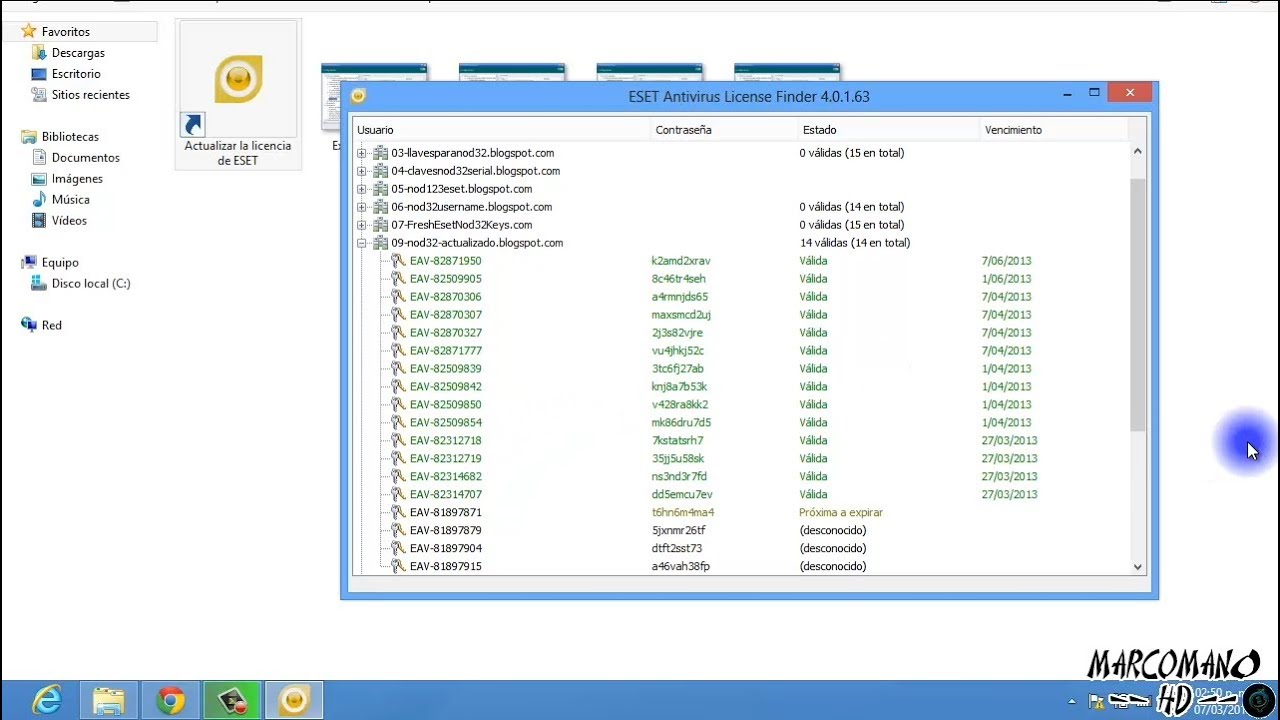The image size is (1280, 720).
Task: Open Google Chrome from the taskbar
Action: pos(170,701)
